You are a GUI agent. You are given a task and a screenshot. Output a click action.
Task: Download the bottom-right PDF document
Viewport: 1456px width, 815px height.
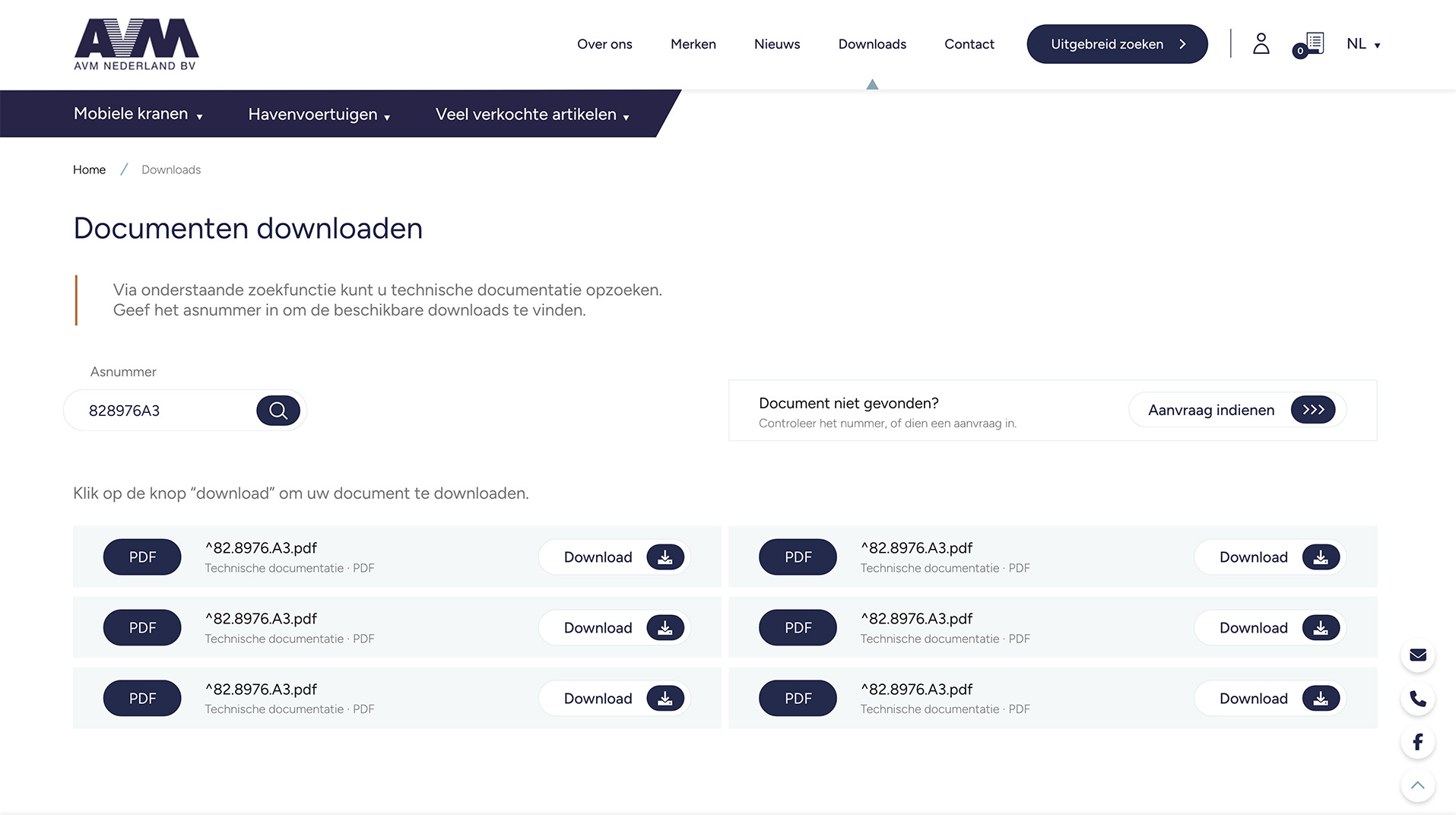coord(1270,699)
